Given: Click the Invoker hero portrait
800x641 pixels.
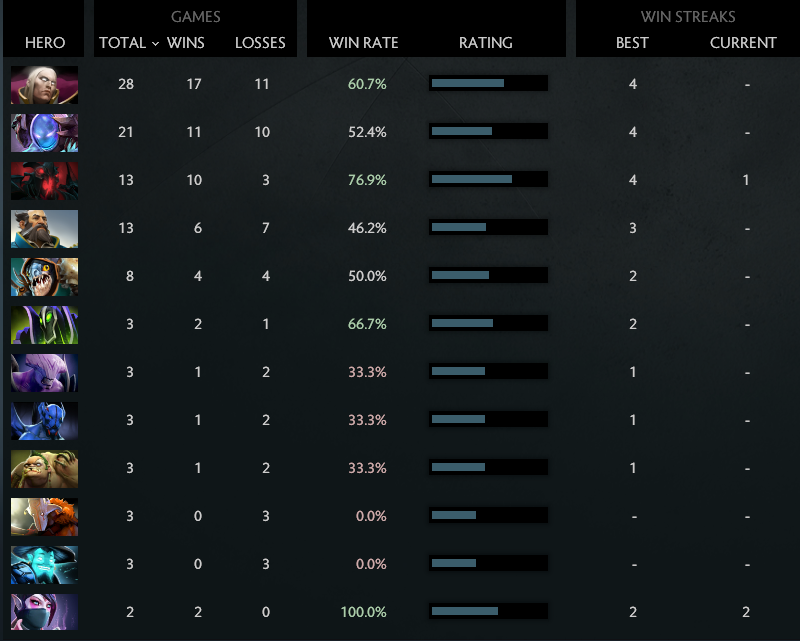Looking at the screenshot, I should pos(44,84).
